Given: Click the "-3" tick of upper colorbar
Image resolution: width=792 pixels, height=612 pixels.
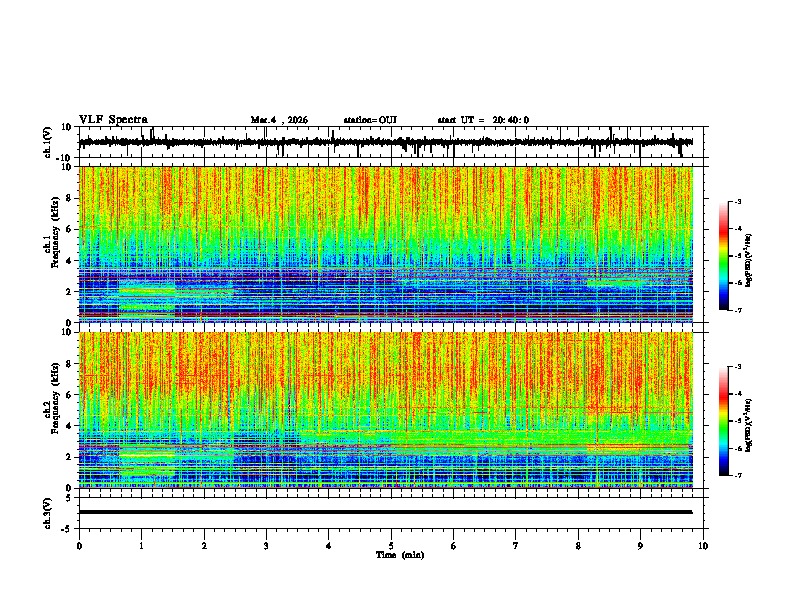Looking at the screenshot, I should click(x=737, y=202).
